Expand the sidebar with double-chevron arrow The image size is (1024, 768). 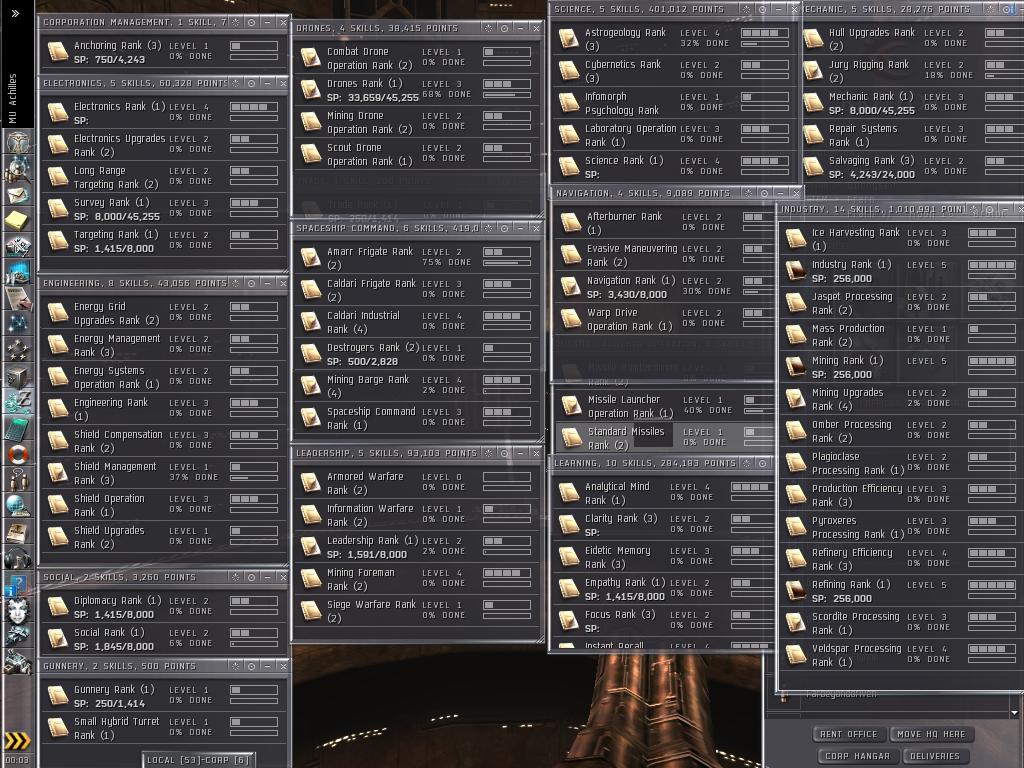tap(16, 13)
